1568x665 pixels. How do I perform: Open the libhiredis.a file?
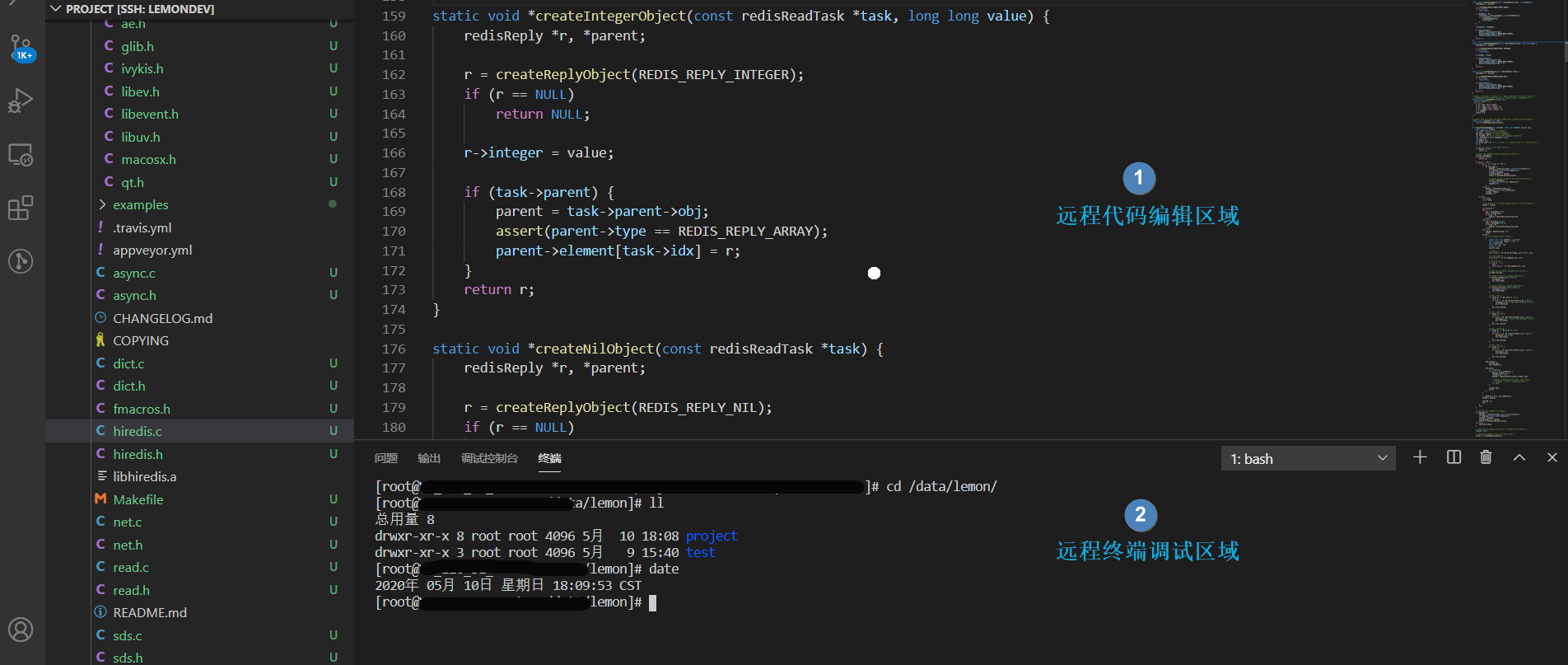[x=145, y=476]
